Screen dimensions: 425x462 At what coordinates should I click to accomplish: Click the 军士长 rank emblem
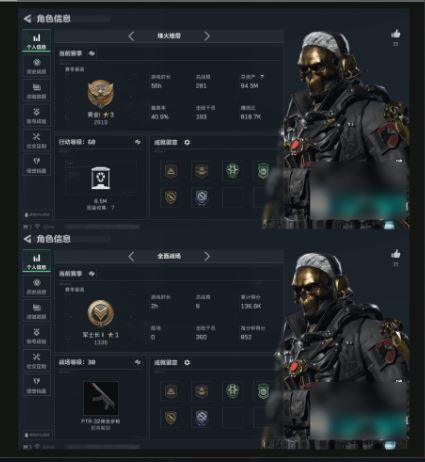click(100, 314)
